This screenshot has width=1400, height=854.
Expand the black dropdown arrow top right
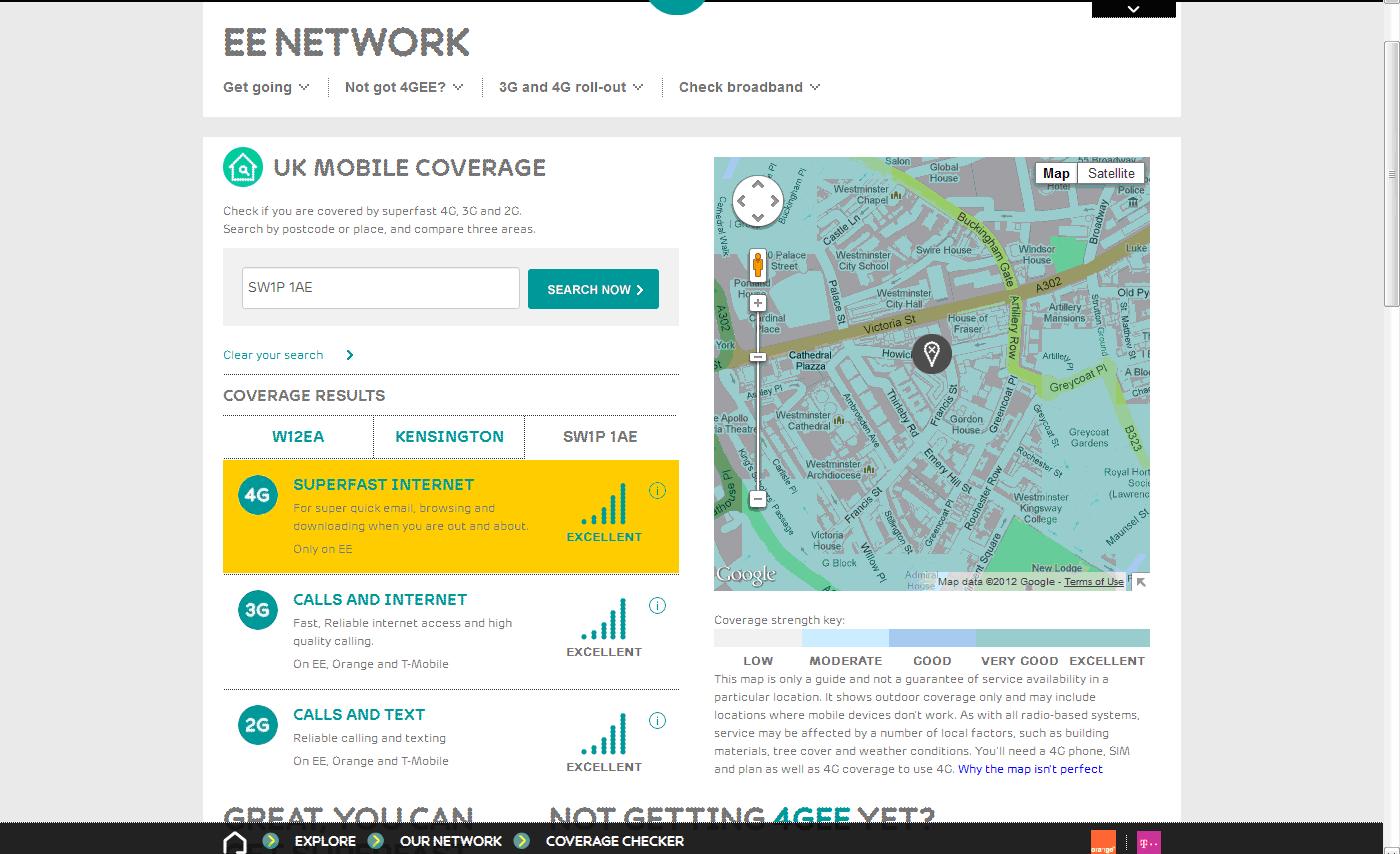pos(1133,8)
